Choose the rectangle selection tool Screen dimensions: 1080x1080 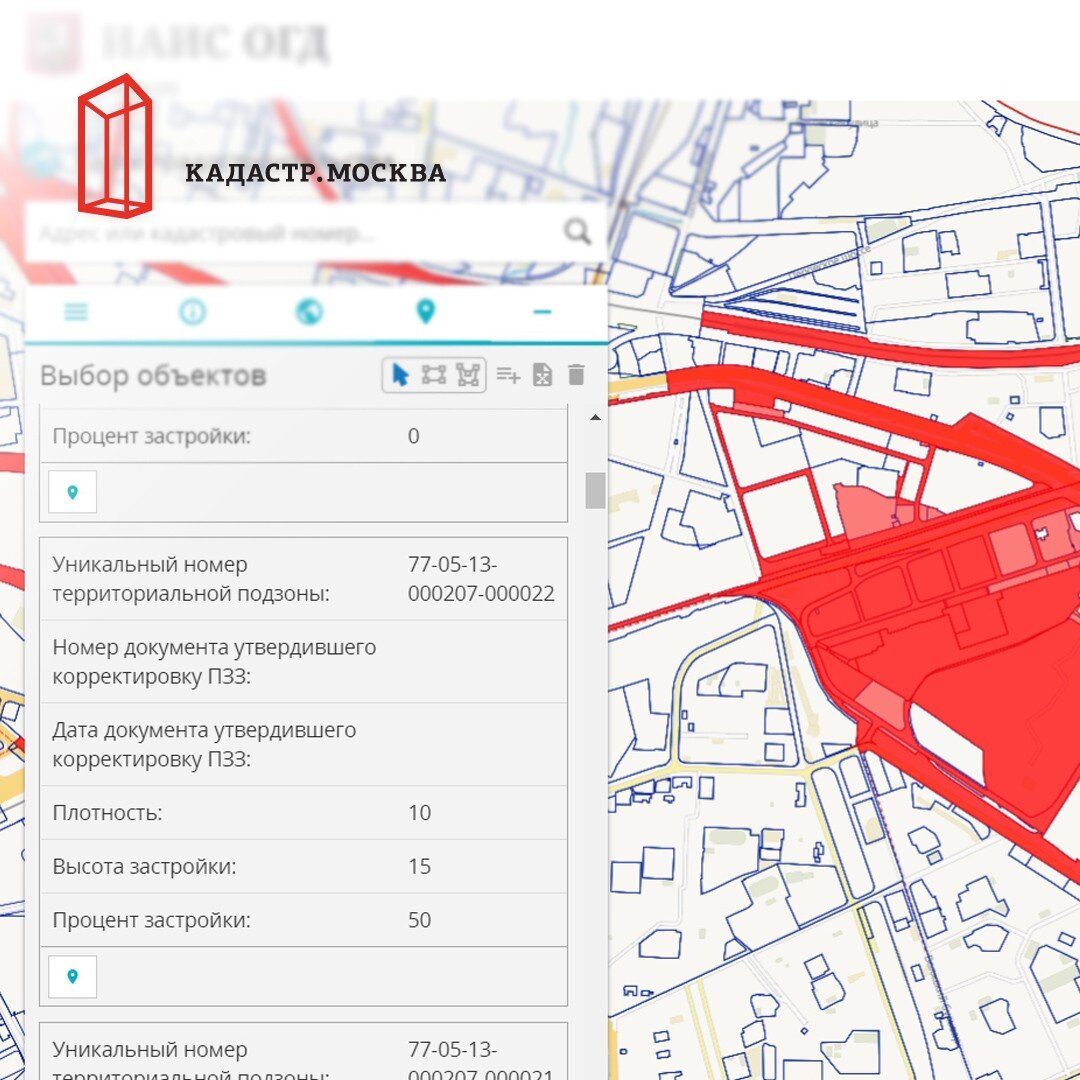pos(434,375)
